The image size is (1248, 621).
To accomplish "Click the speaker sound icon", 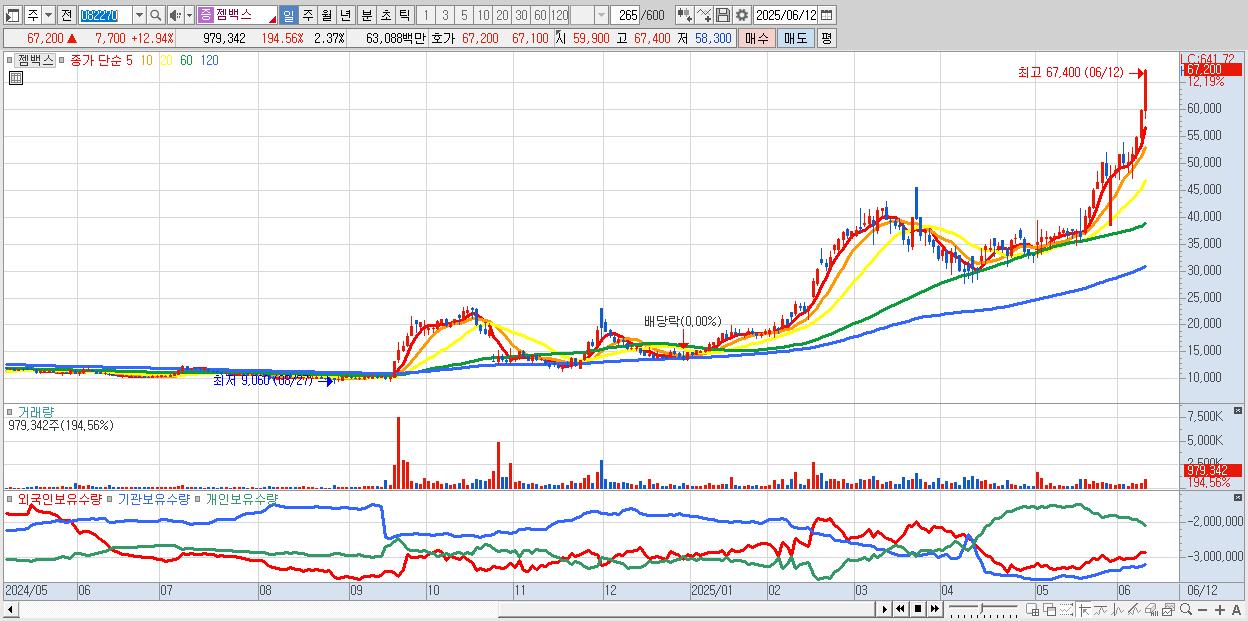I will [175, 15].
